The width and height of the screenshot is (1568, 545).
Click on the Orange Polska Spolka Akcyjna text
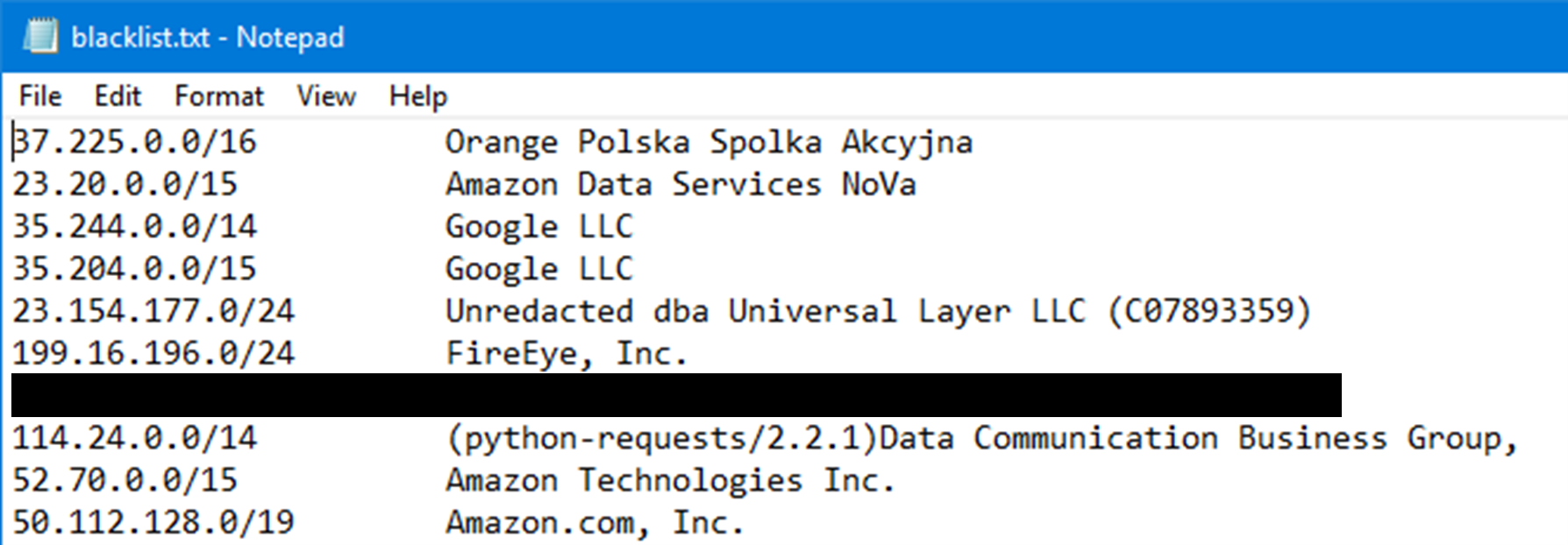tap(709, 142)
